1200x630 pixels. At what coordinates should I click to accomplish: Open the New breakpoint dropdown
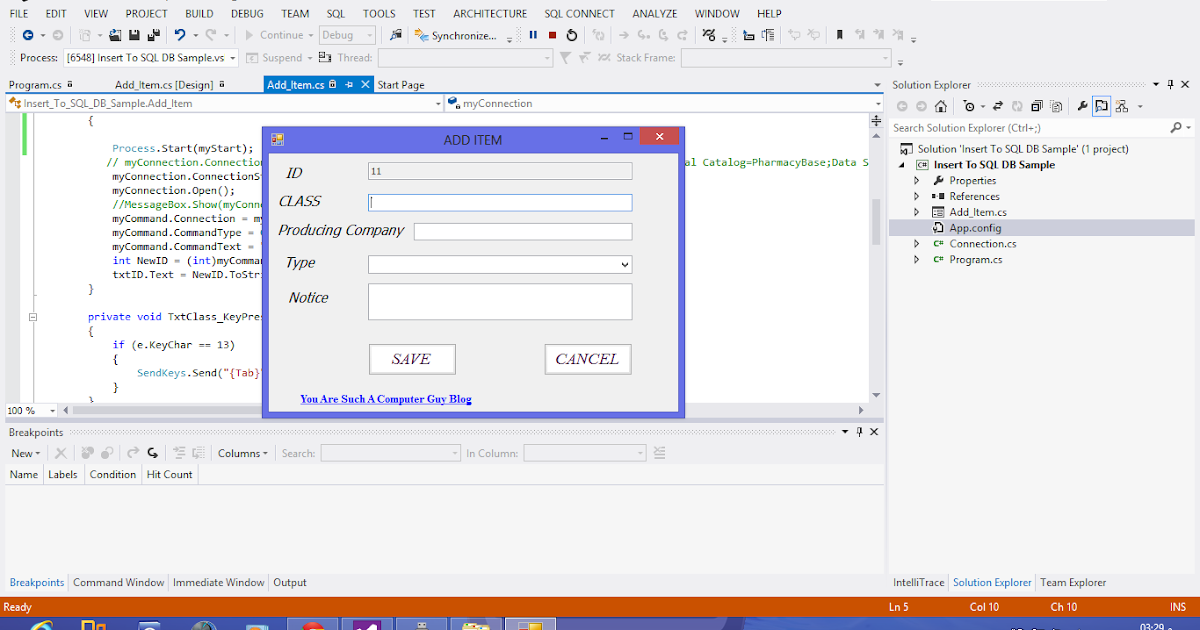tap(26, 453)
